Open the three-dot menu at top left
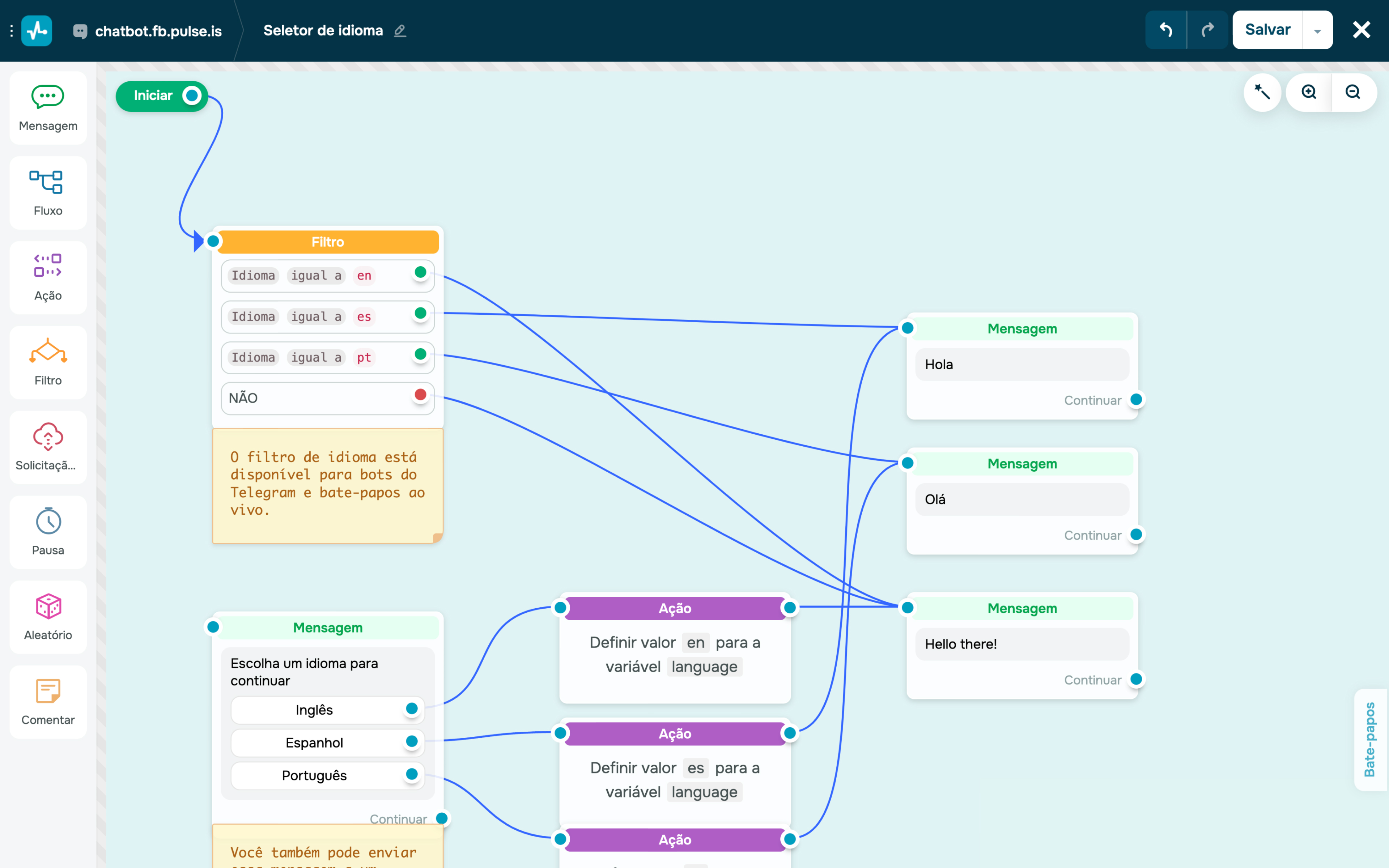1389x868 pixels. tap(12, 31)
